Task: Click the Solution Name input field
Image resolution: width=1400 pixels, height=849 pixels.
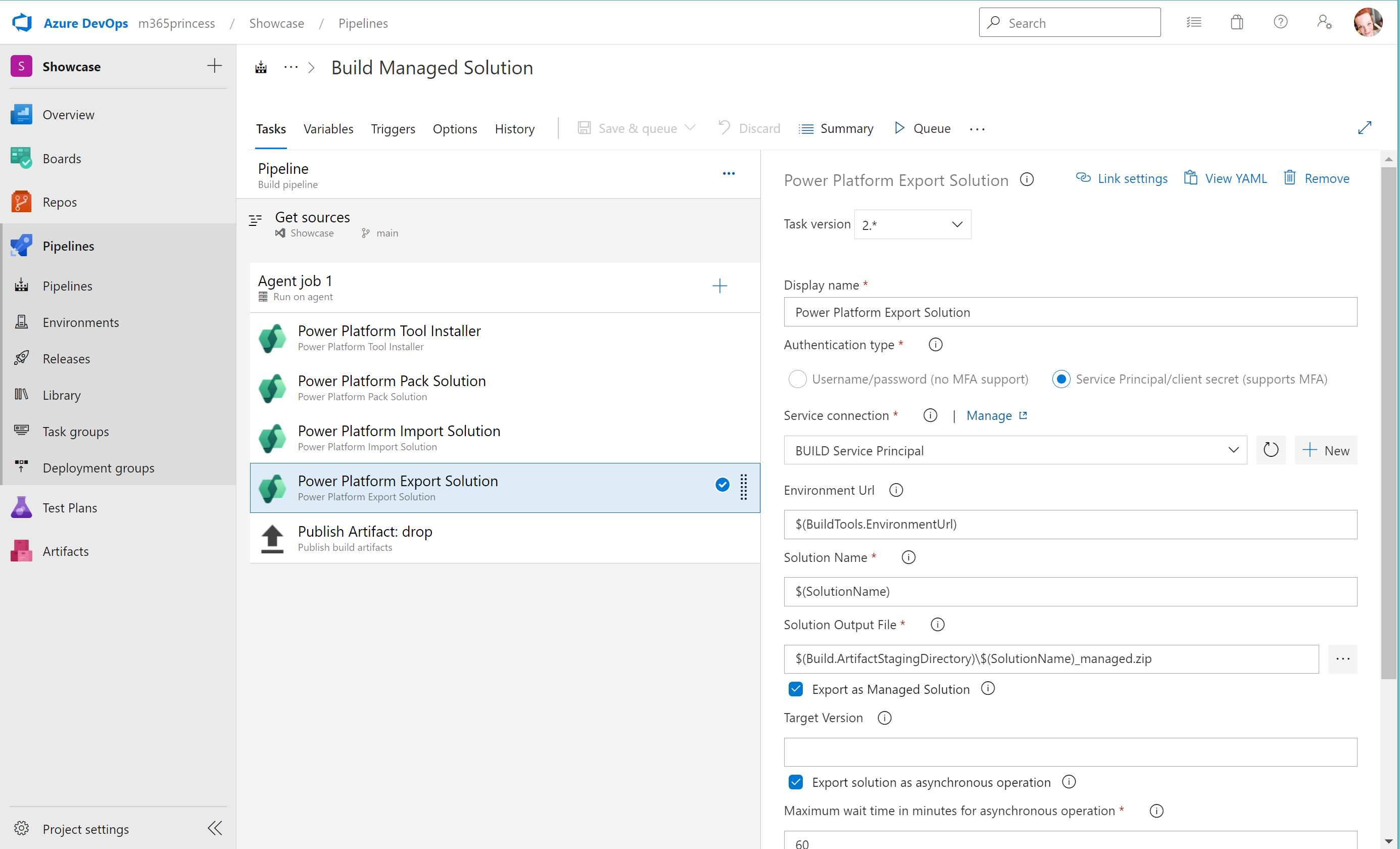Action: 1070,592
